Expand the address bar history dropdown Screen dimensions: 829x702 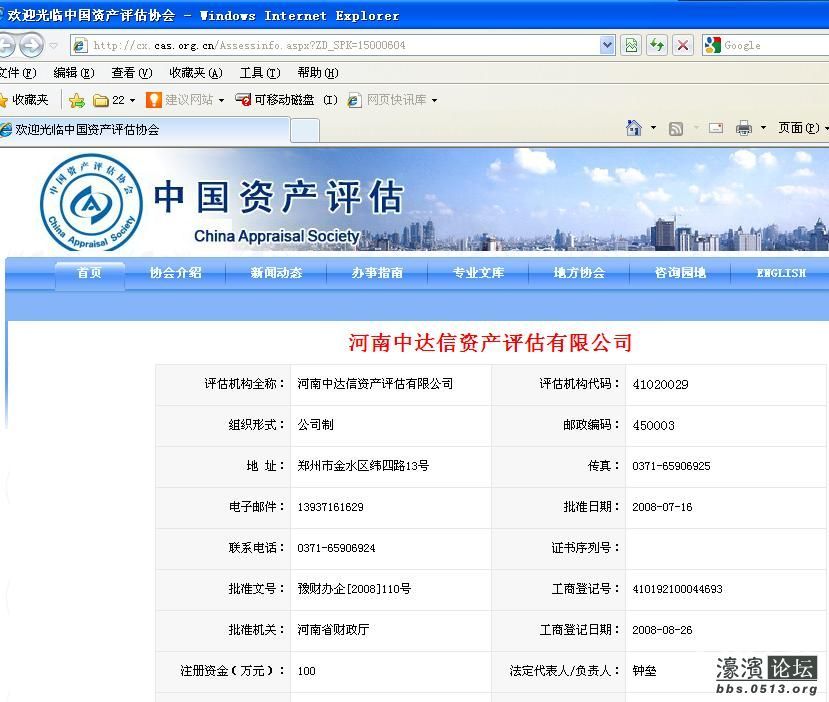(608, 45)
